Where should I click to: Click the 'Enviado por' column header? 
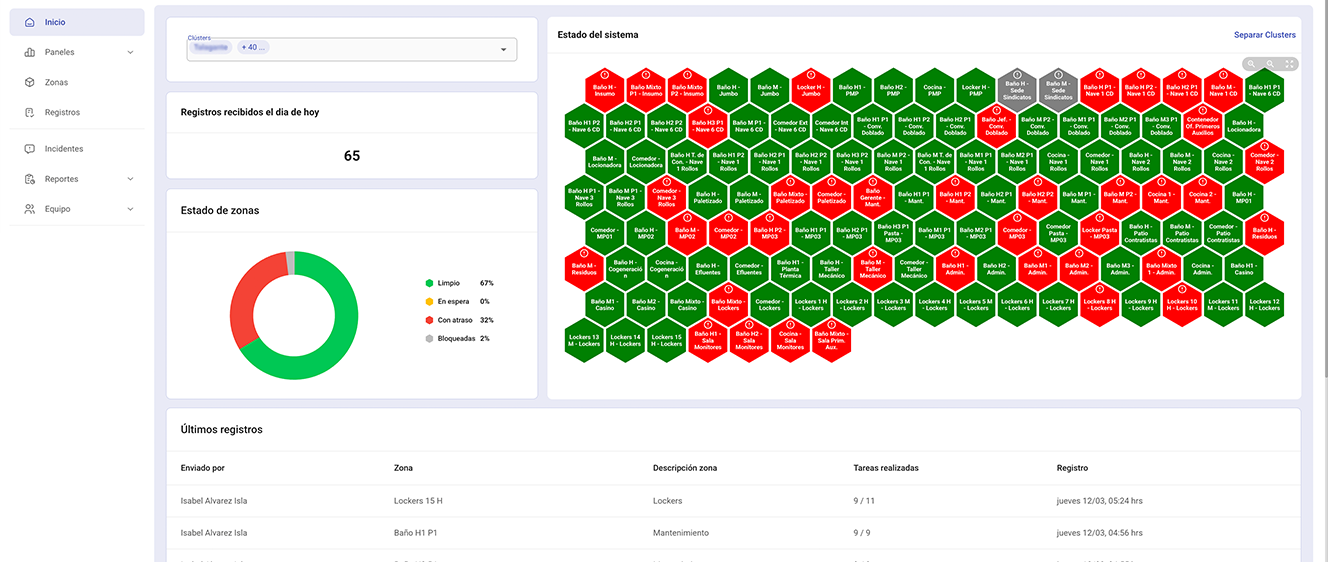[203, 468]
